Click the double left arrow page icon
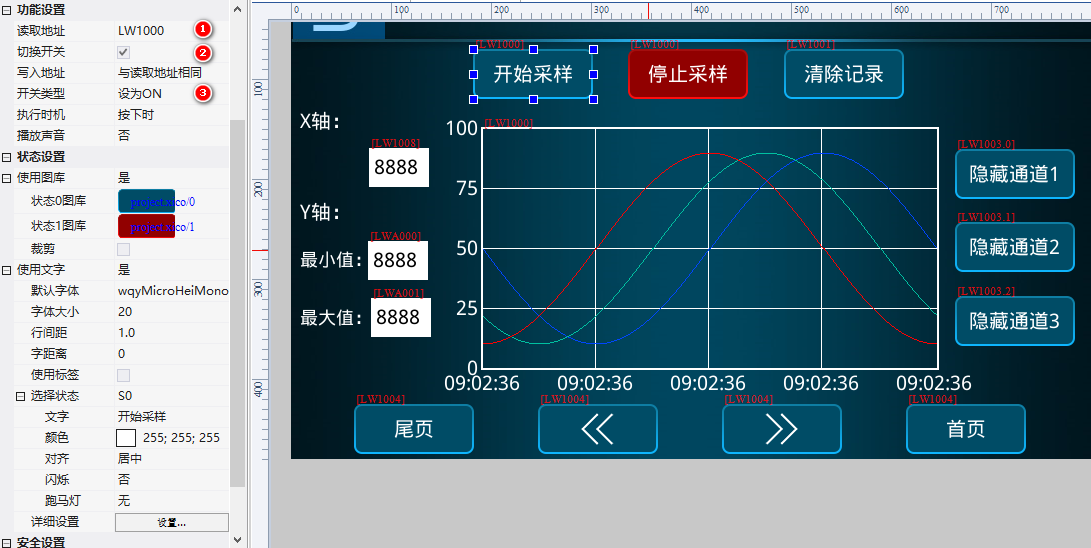This screenshot has width=1091, height=548. pyautogui.click(x=597, y=429)
